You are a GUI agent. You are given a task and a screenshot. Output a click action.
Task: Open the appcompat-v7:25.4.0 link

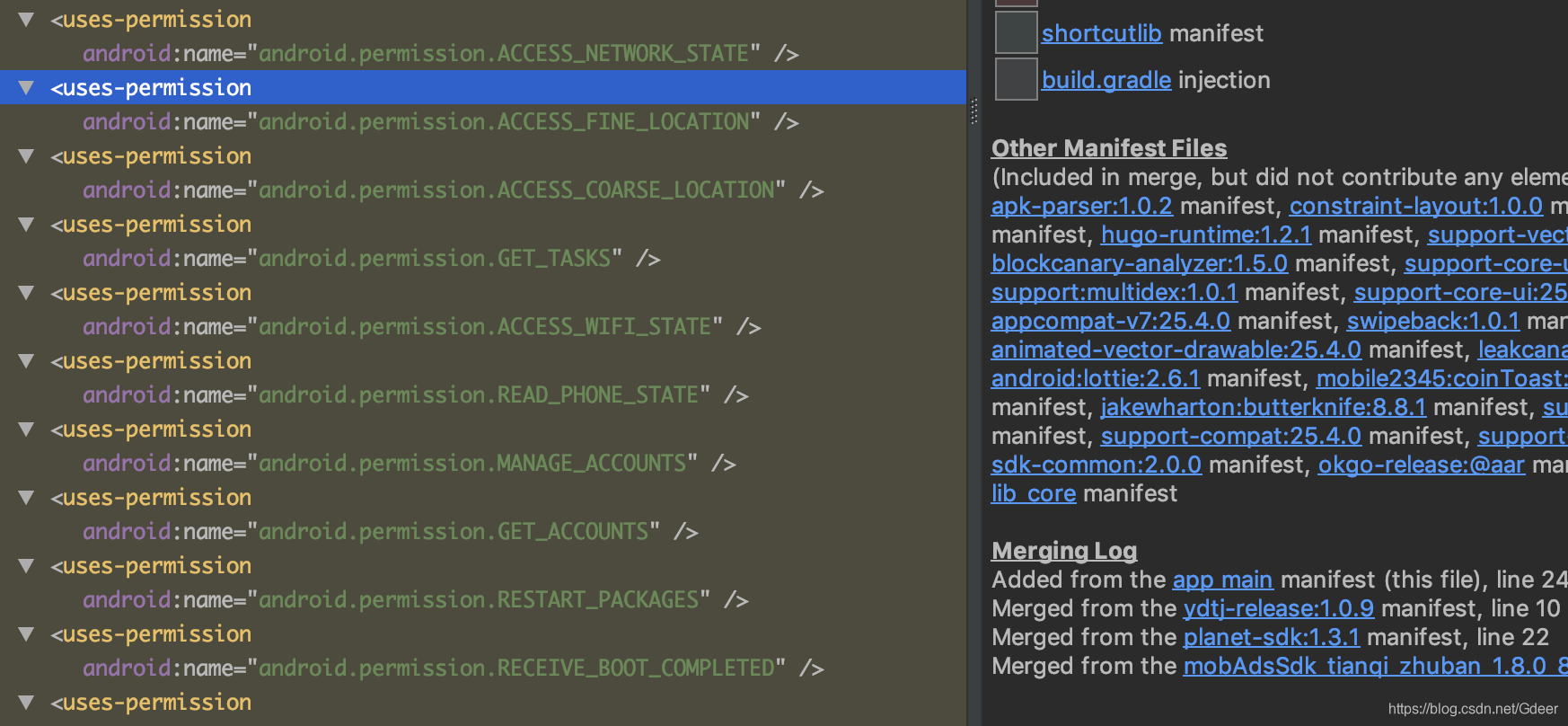coord(1111,321)
